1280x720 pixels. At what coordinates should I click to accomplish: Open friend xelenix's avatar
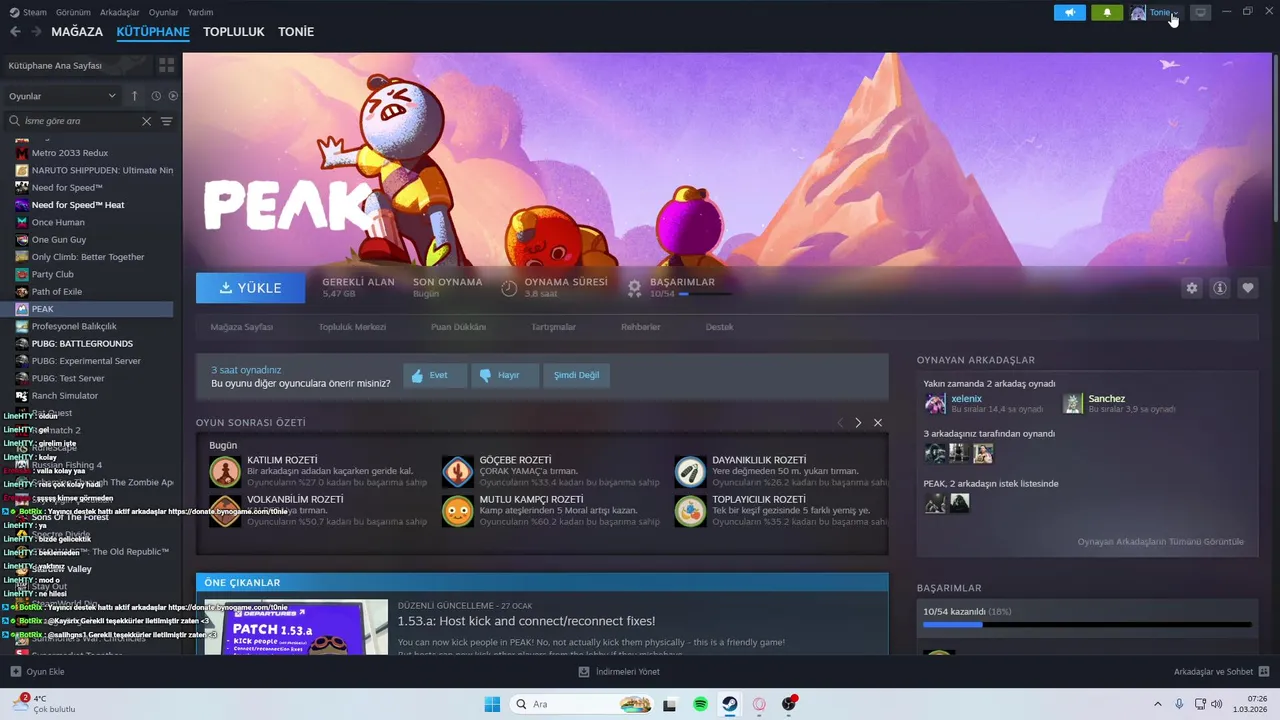[935, 403]
